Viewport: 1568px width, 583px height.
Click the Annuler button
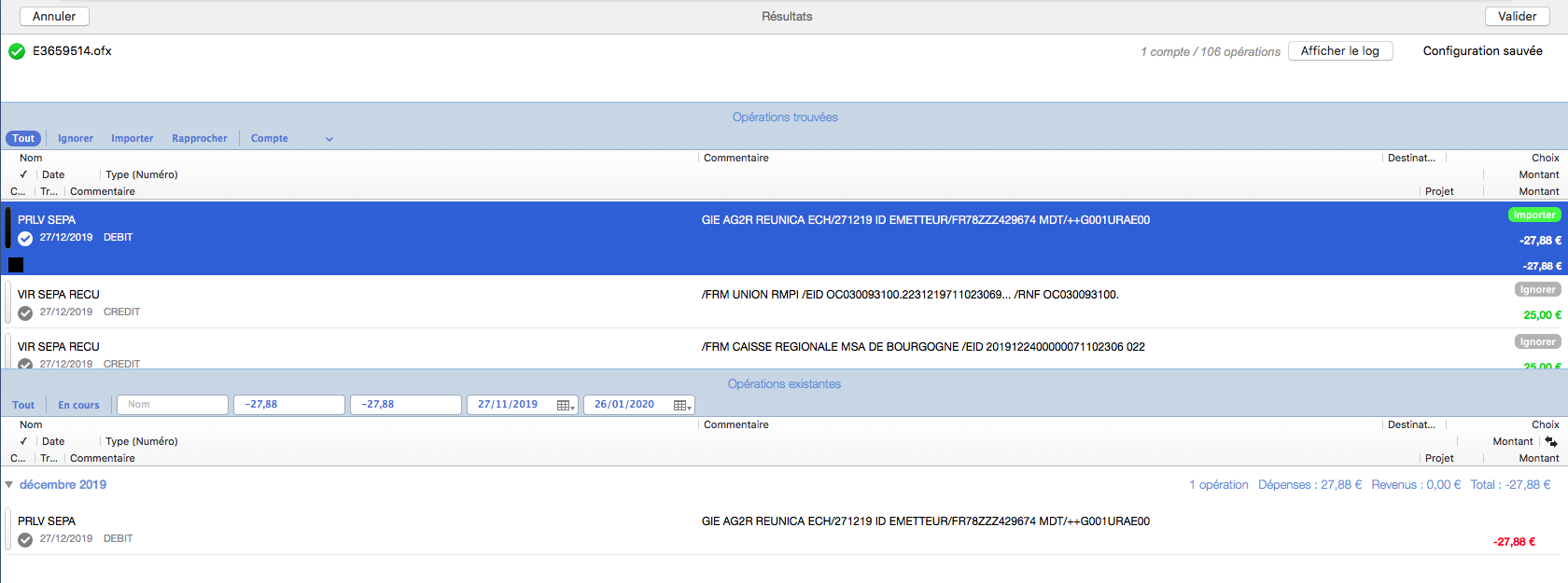click(54, 16)
